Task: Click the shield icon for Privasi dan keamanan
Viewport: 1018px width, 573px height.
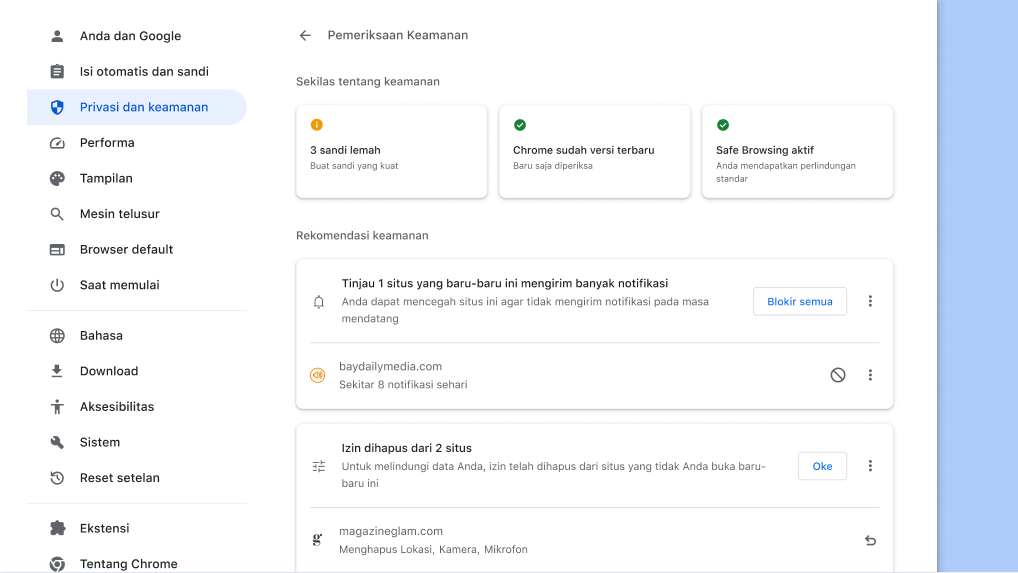Action: (57, 107)
